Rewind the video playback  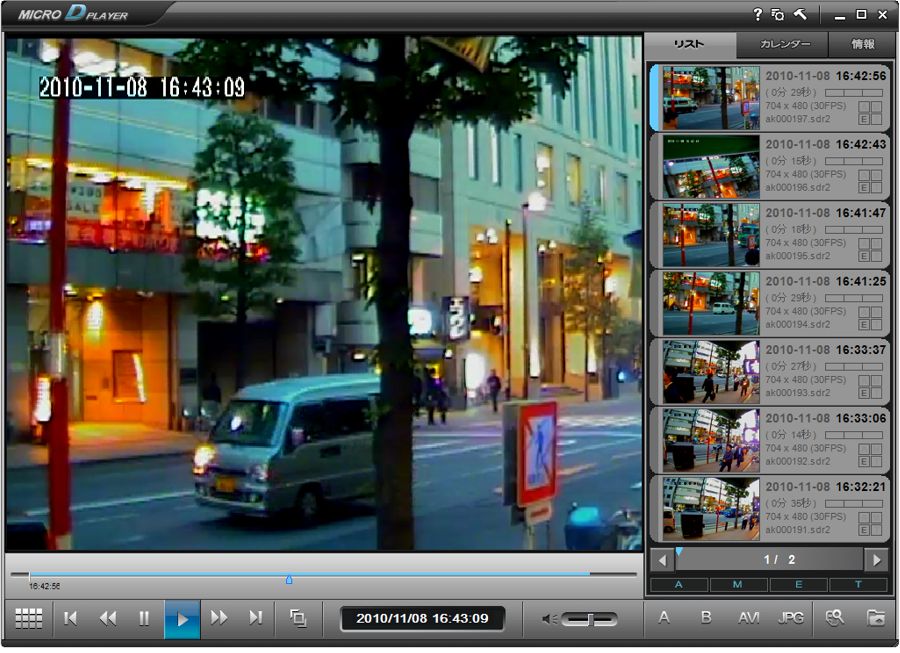[108, 618]
